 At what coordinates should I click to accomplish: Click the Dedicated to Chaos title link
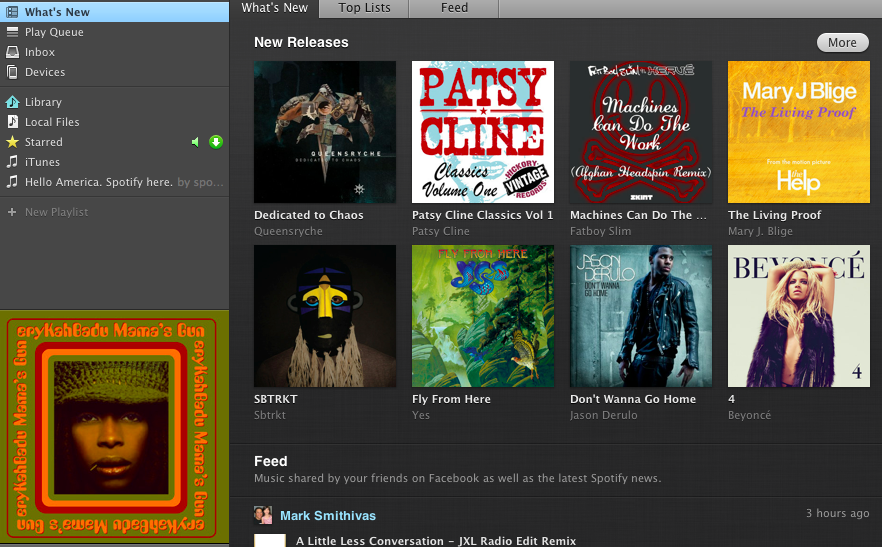pyautogui.click(x=308, y=215)
